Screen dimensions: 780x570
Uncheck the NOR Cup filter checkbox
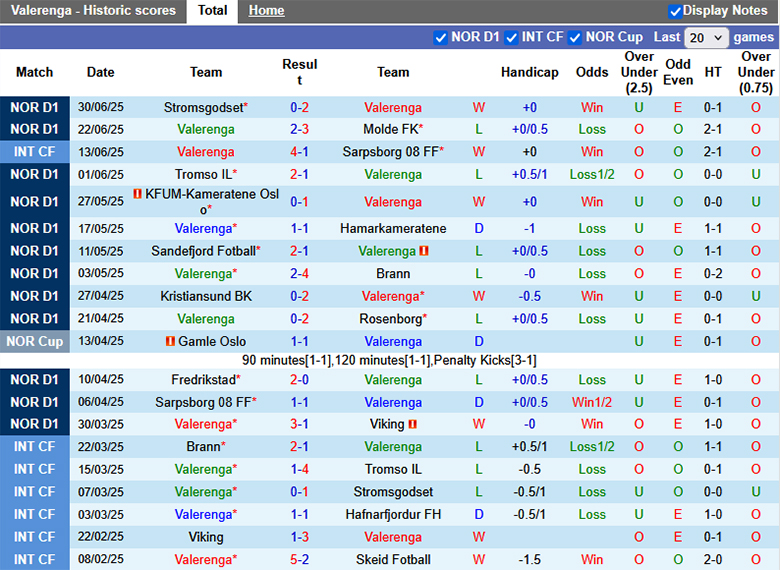tap(575, 38)
